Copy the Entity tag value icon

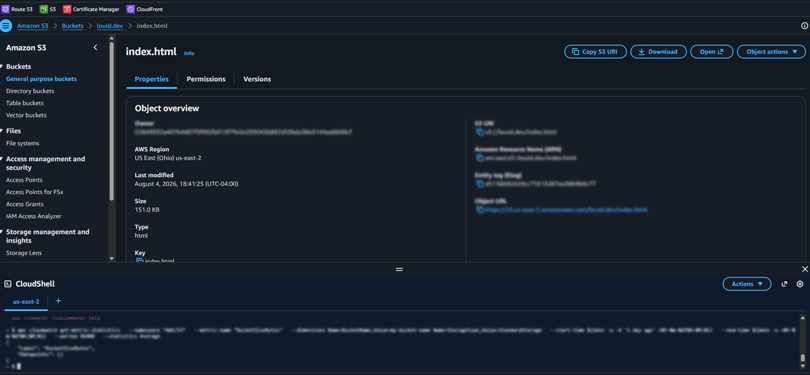pyautogui.click(x=479, y=184)
